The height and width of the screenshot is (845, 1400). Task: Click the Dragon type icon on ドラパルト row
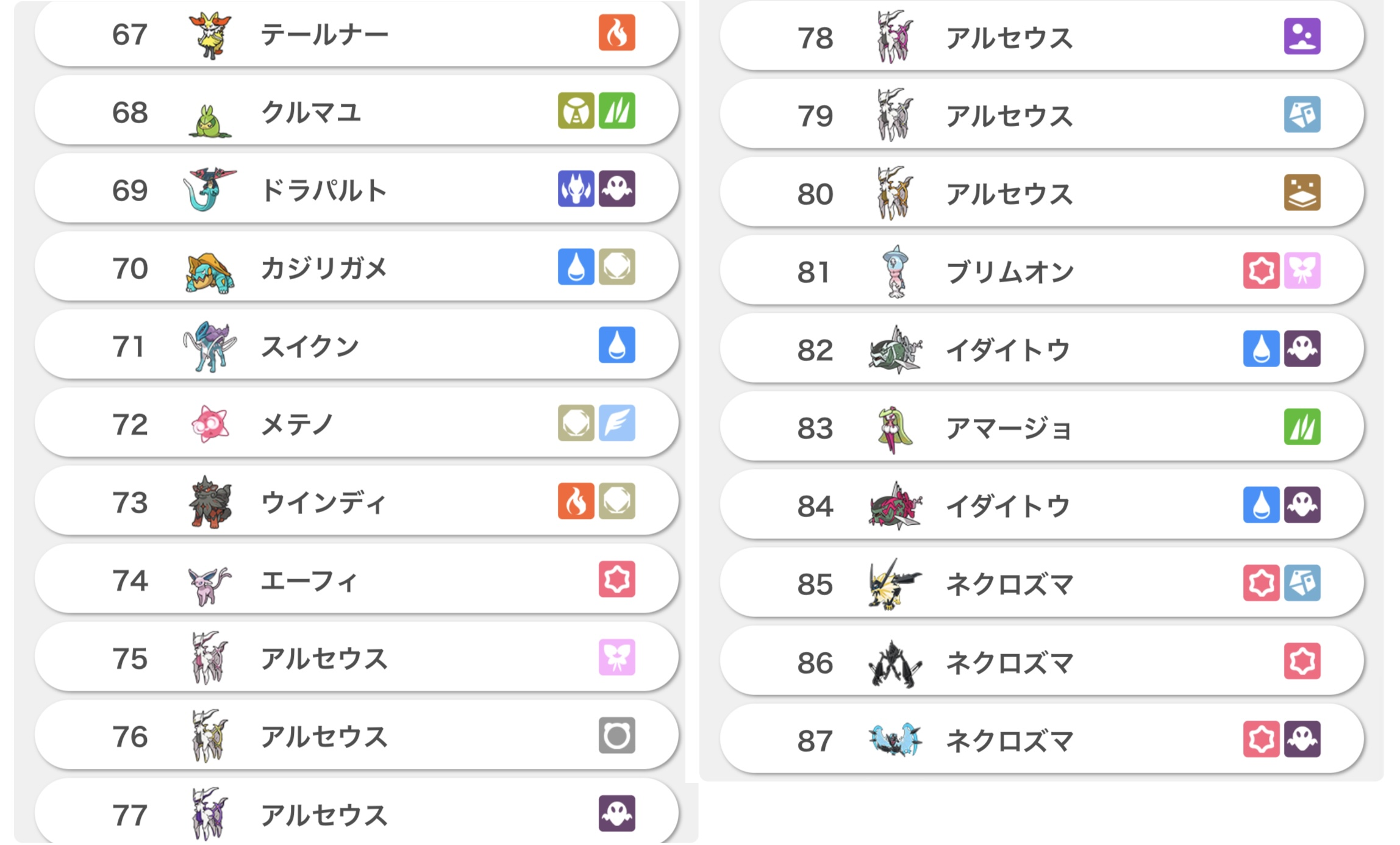576,188
